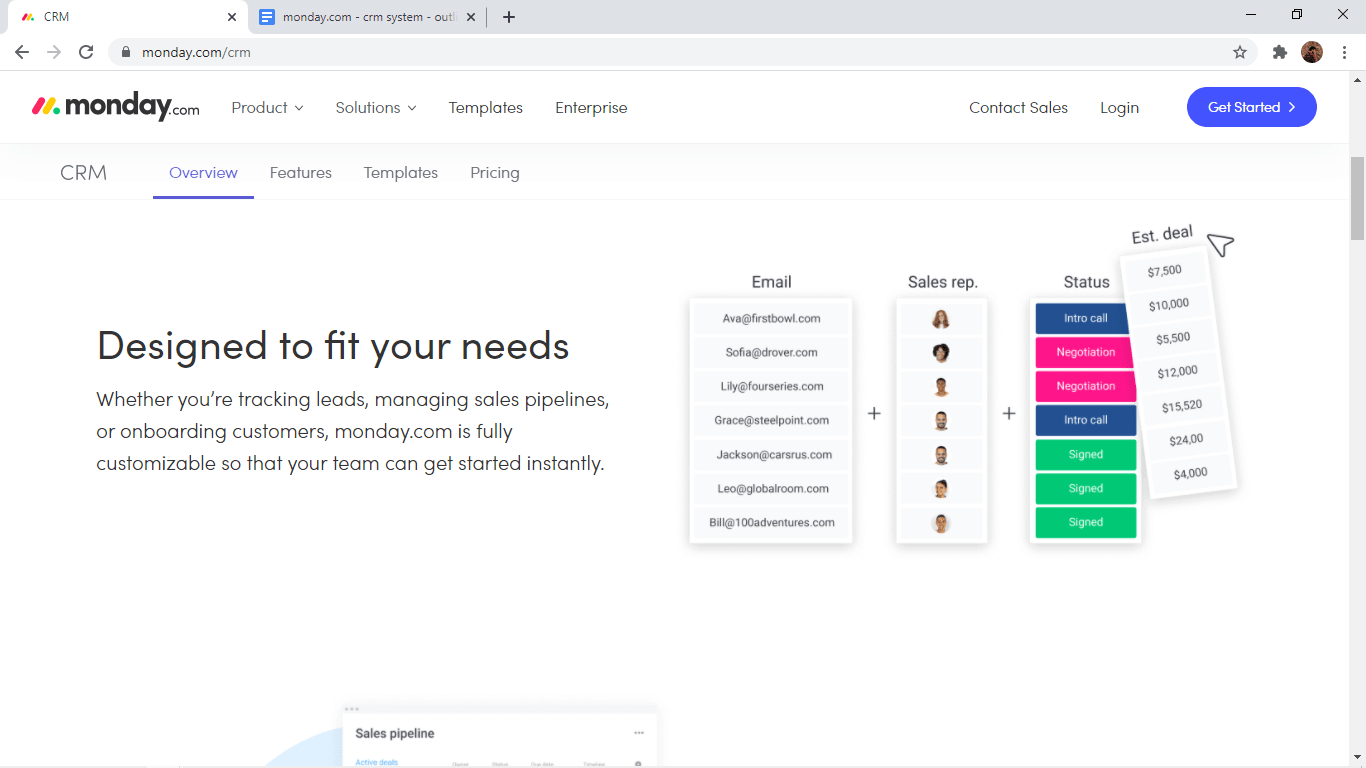Image resolution: width=1366 pixels, height=768 pixels.
Task: Open Chrome three-dot menu
Action: coord(1344,52)
